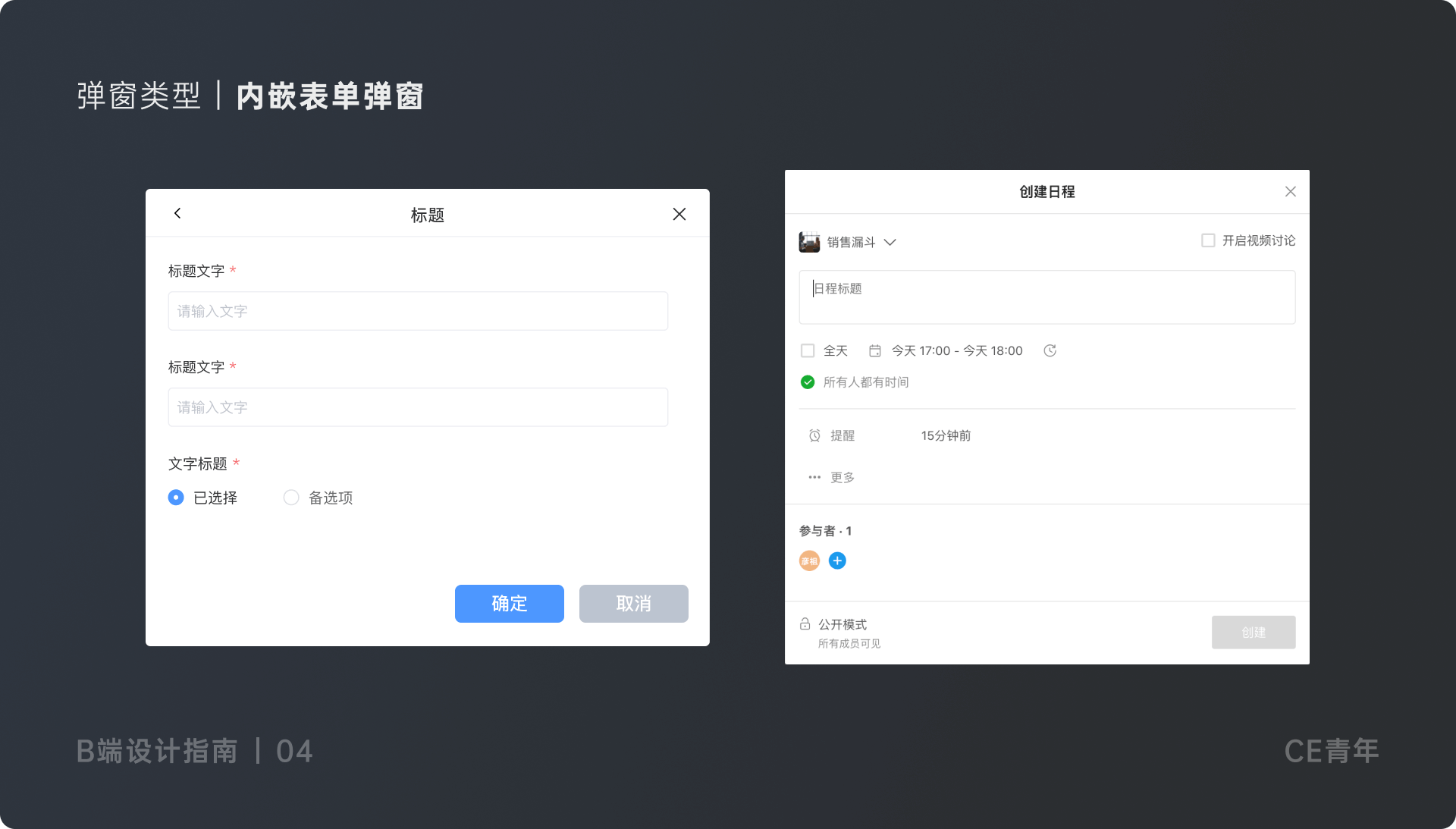The width and height of the screenshot is (1456, 829).
Task: Select the 备选项 radio option
Action: 291,498
